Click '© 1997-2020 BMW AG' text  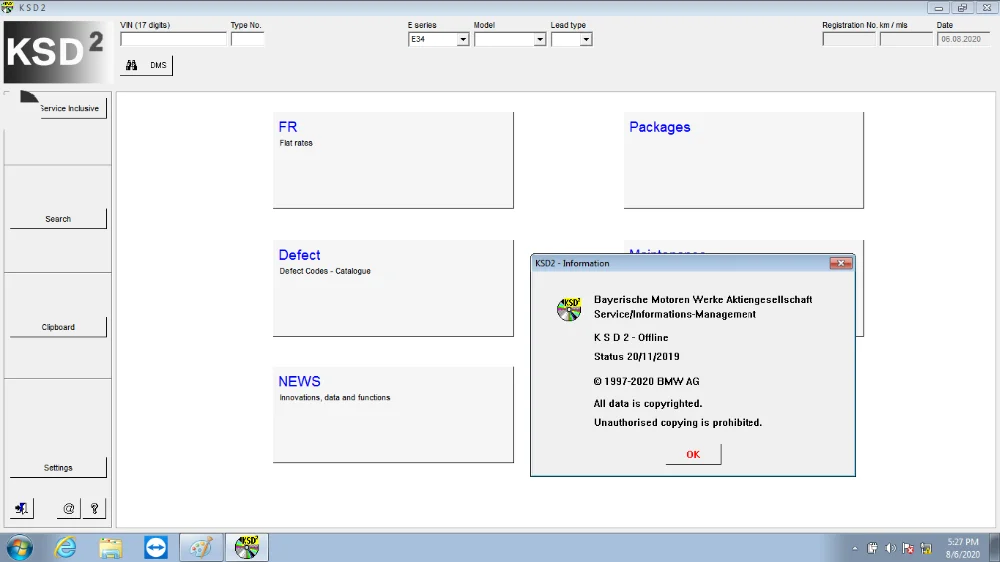coord(647,381)
